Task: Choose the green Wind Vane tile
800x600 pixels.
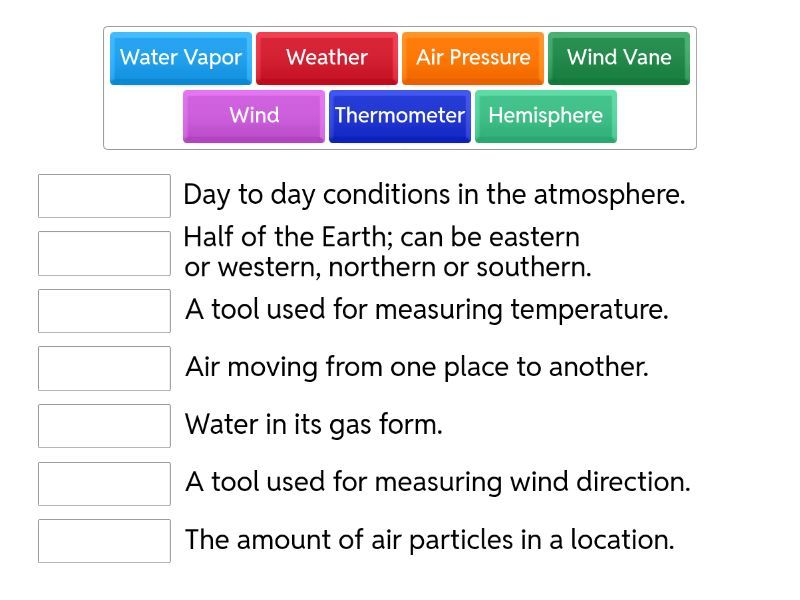Action: tap(619, 58)
